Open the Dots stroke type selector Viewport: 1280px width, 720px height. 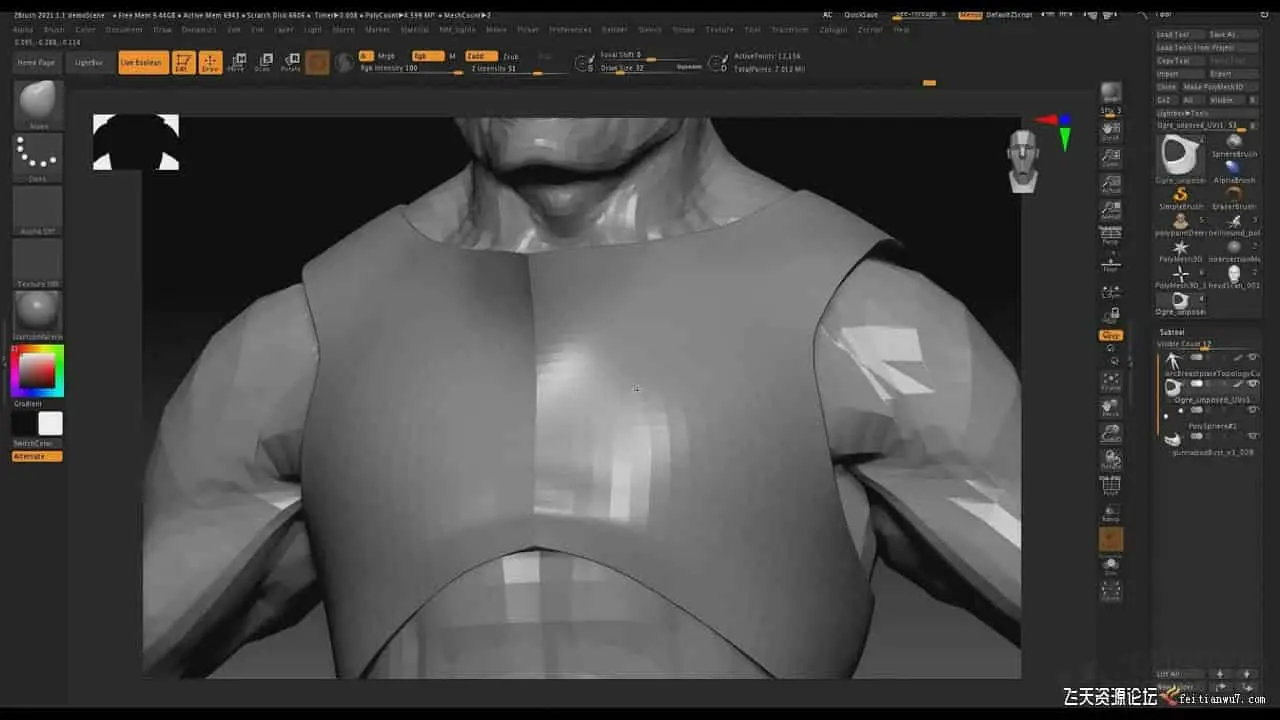click(38, 157)
